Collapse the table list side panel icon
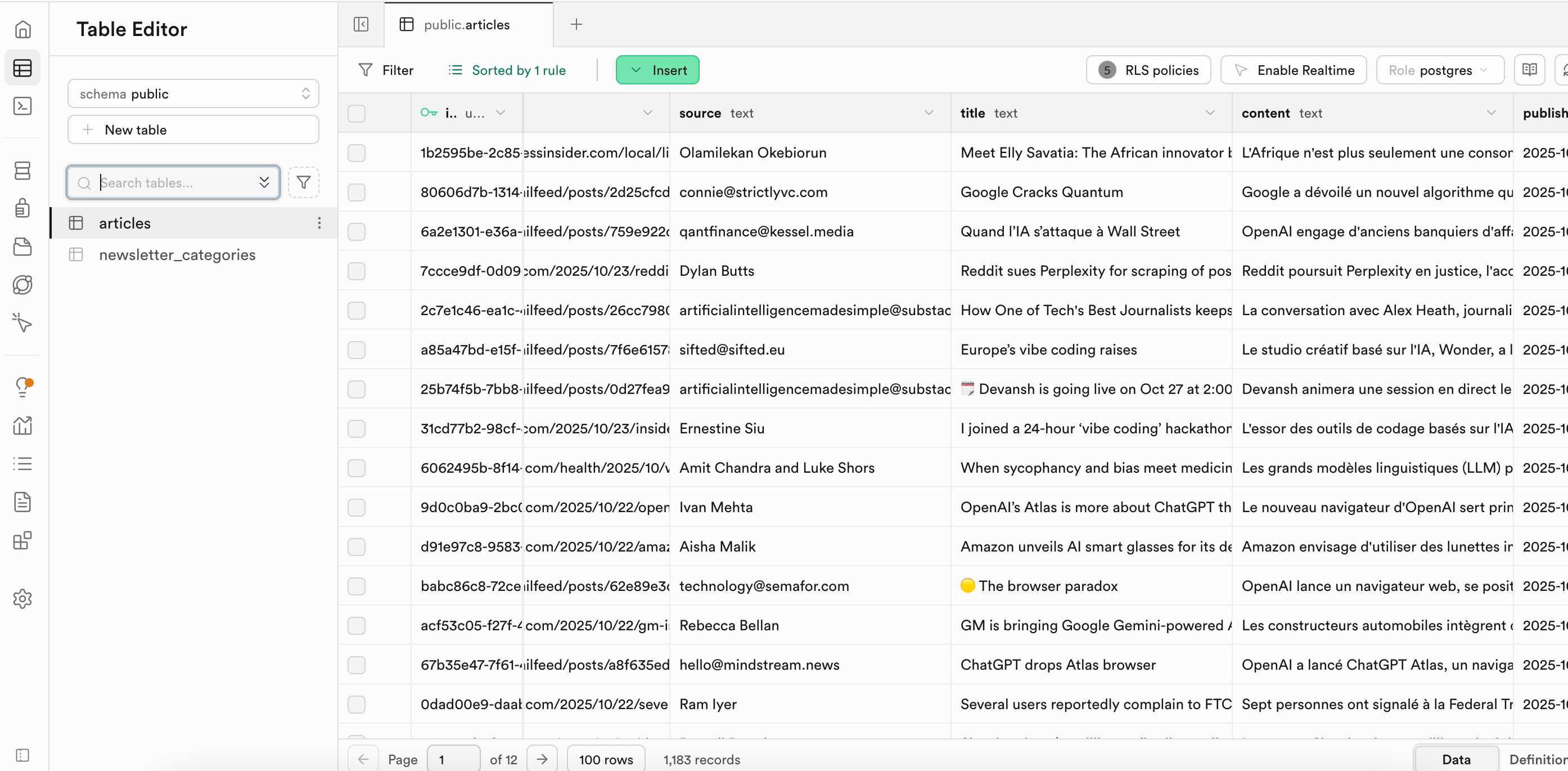 [361, 24]
